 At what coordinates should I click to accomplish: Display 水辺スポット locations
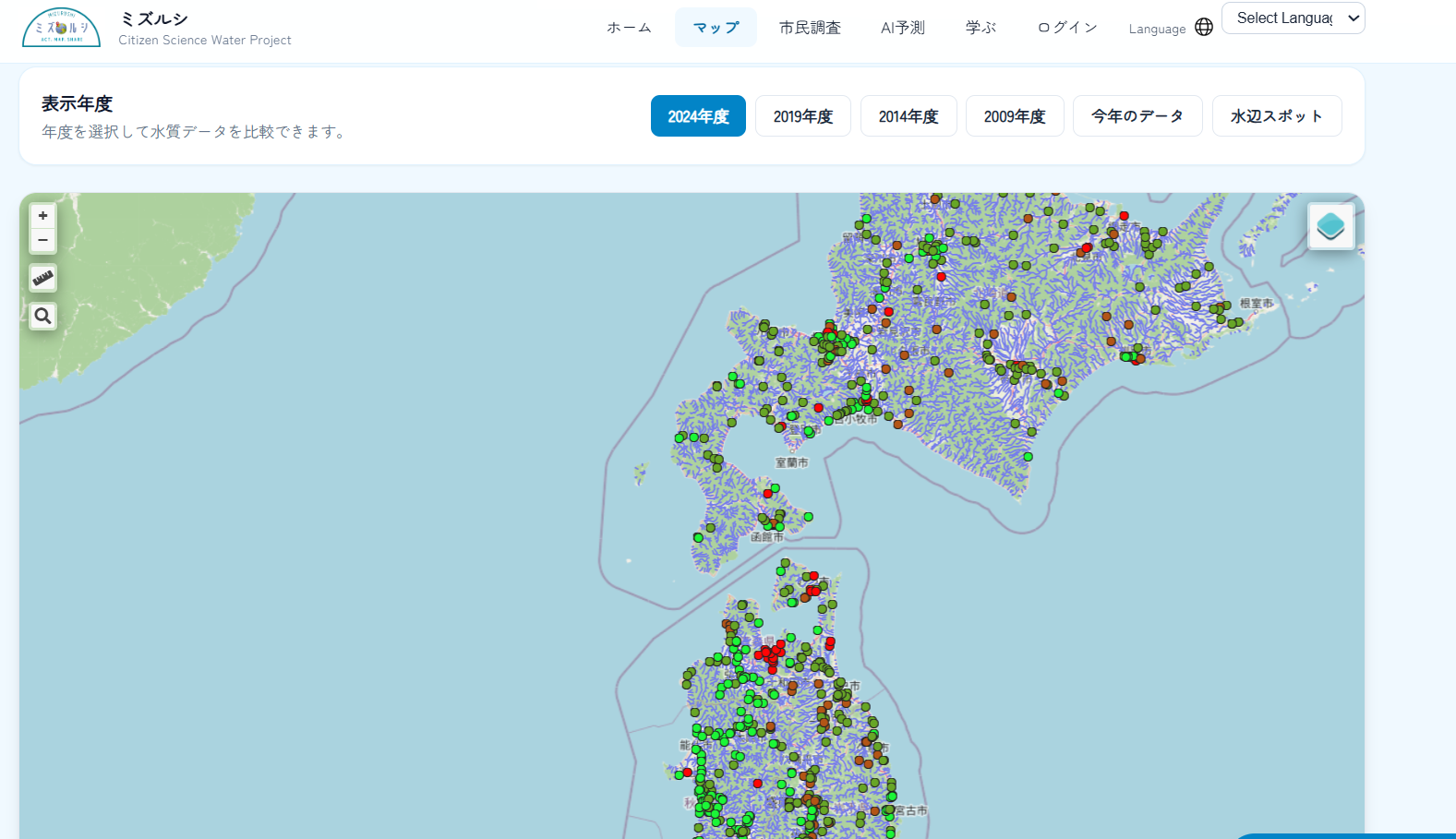click(x=1277, y=116)
